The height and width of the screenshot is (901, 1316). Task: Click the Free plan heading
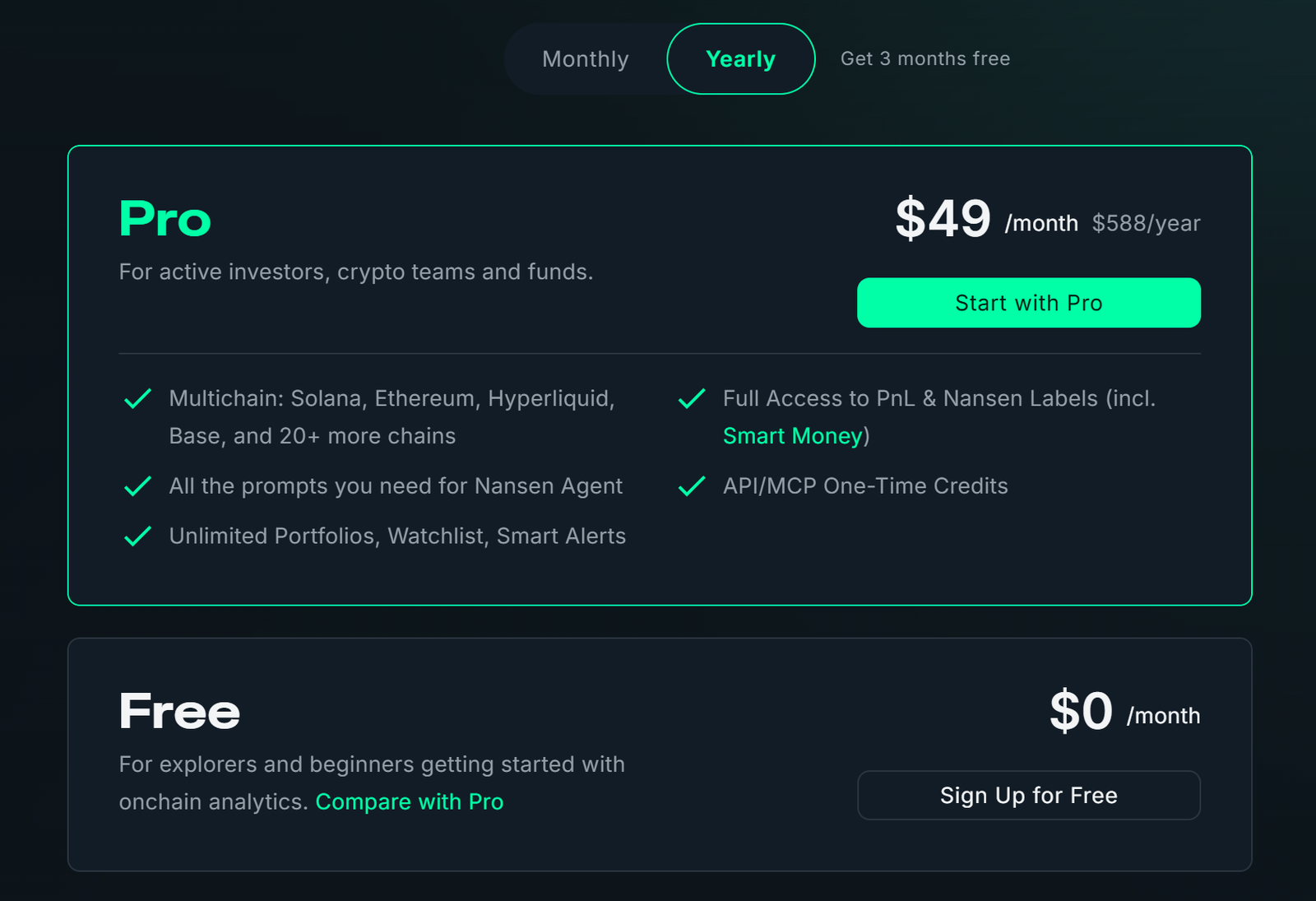point(178,711)
